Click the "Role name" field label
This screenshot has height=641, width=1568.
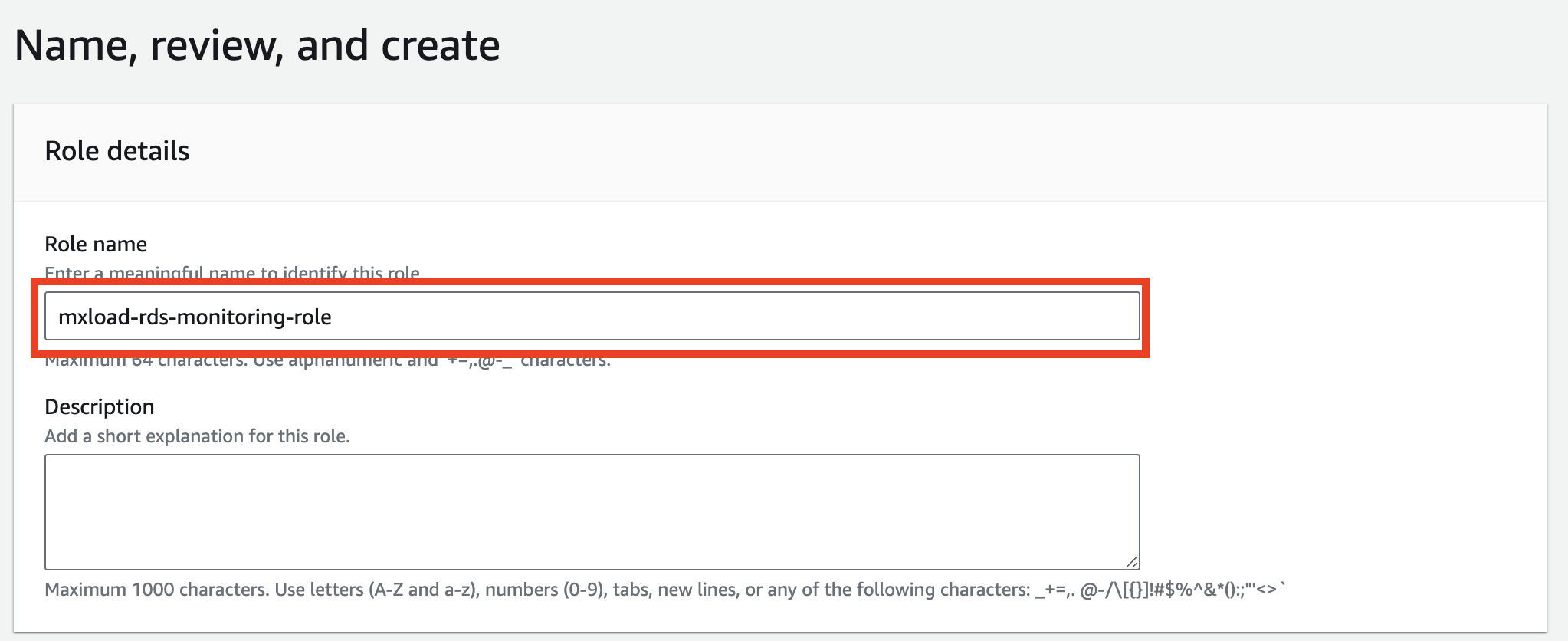[96, 244]
